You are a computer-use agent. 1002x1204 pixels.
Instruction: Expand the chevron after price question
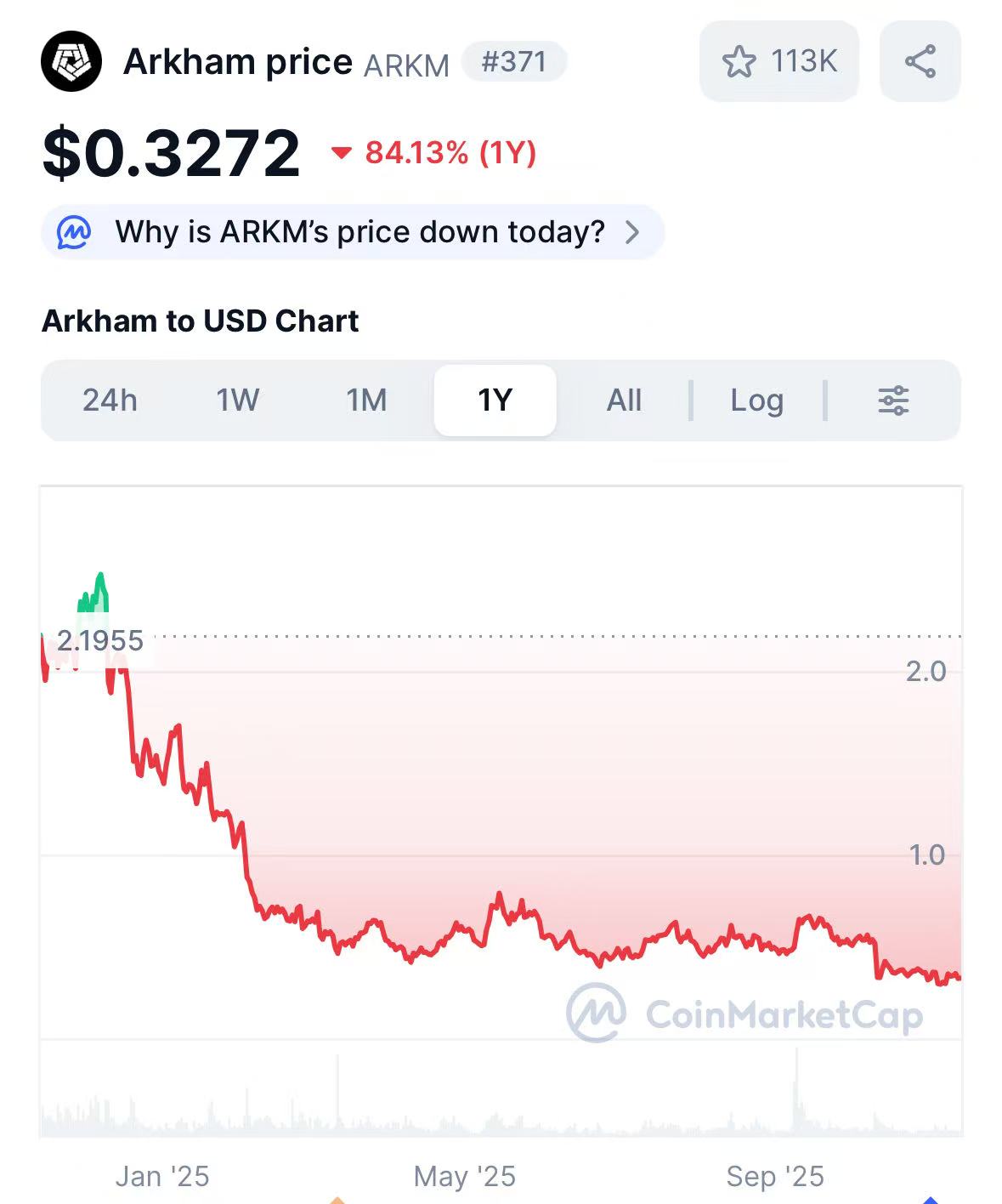632,232
